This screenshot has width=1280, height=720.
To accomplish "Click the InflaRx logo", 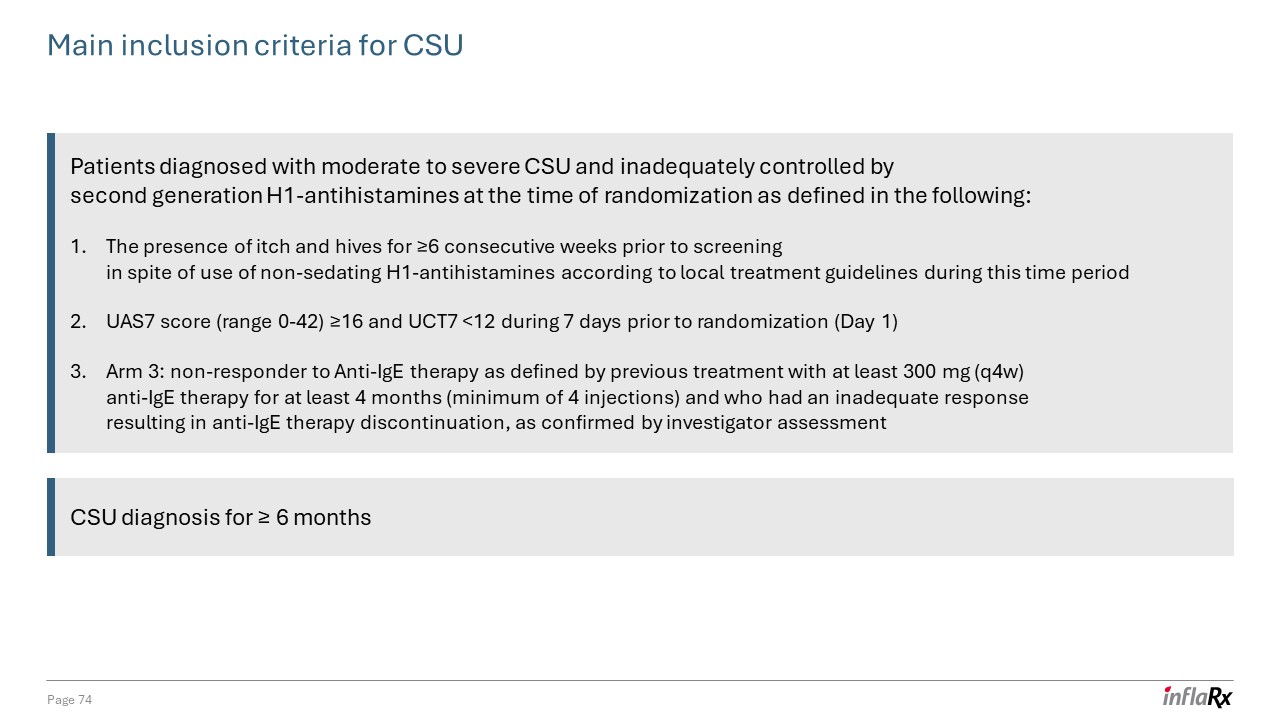I will [1197, 697].
